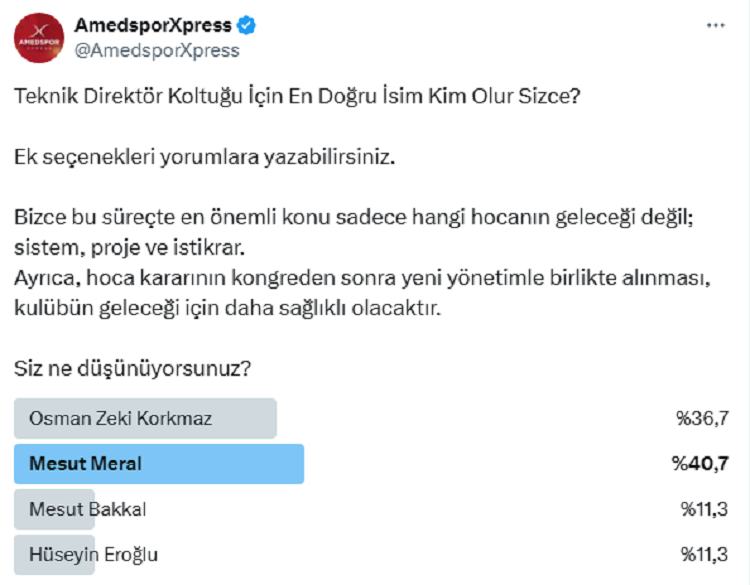Click the "Teknik Direktör Koltuğu" question text
The height and width of the screenshot is (585, 750).
[297, 96]
